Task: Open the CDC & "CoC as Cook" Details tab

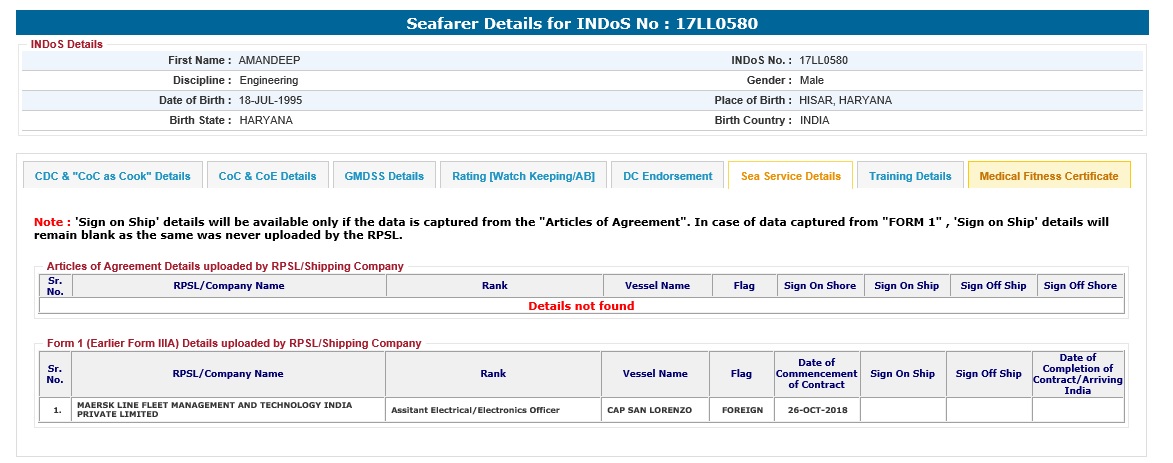Action: tap(113, 176)
